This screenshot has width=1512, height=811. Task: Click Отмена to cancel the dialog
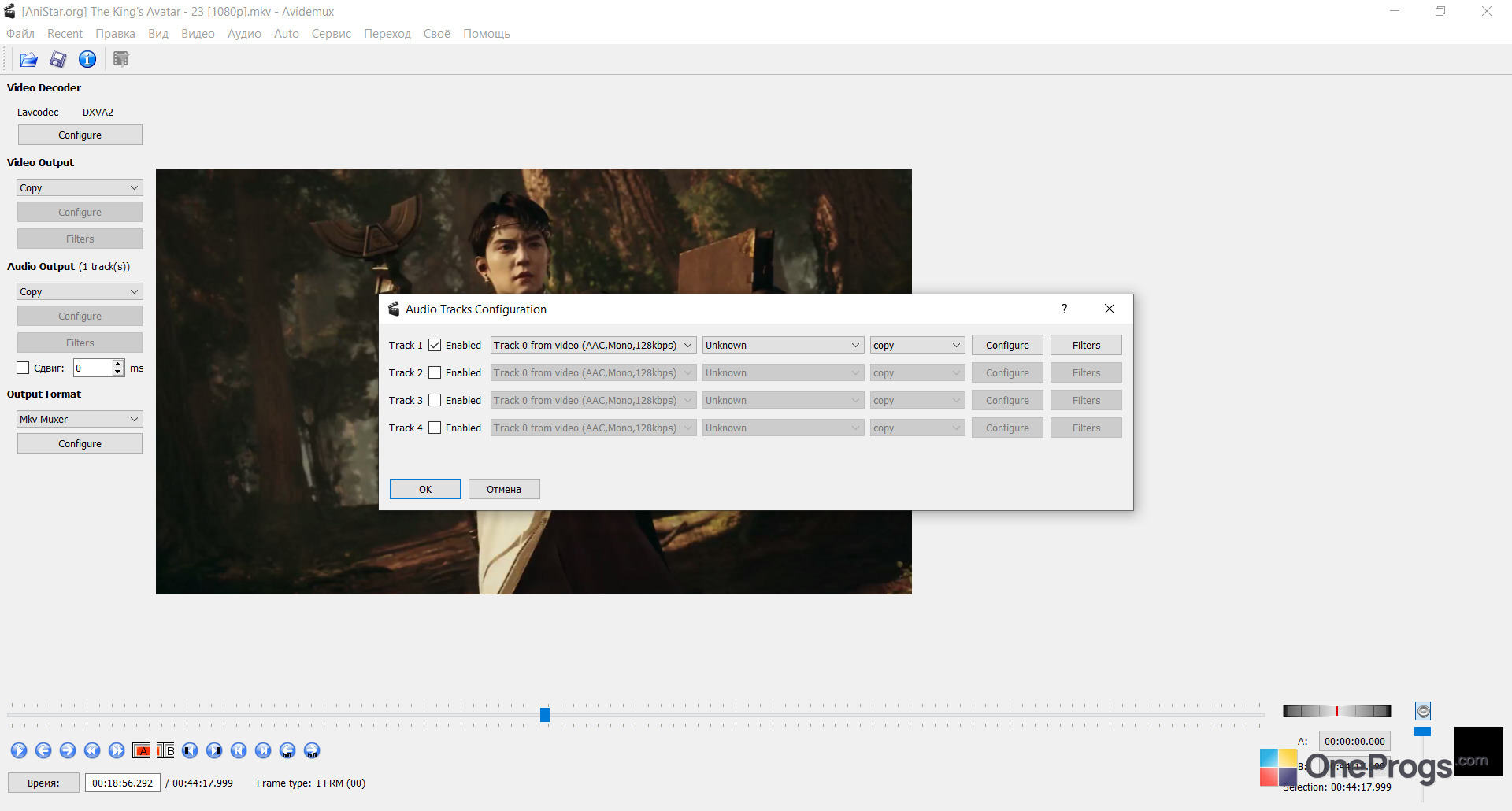click(504, 489)
